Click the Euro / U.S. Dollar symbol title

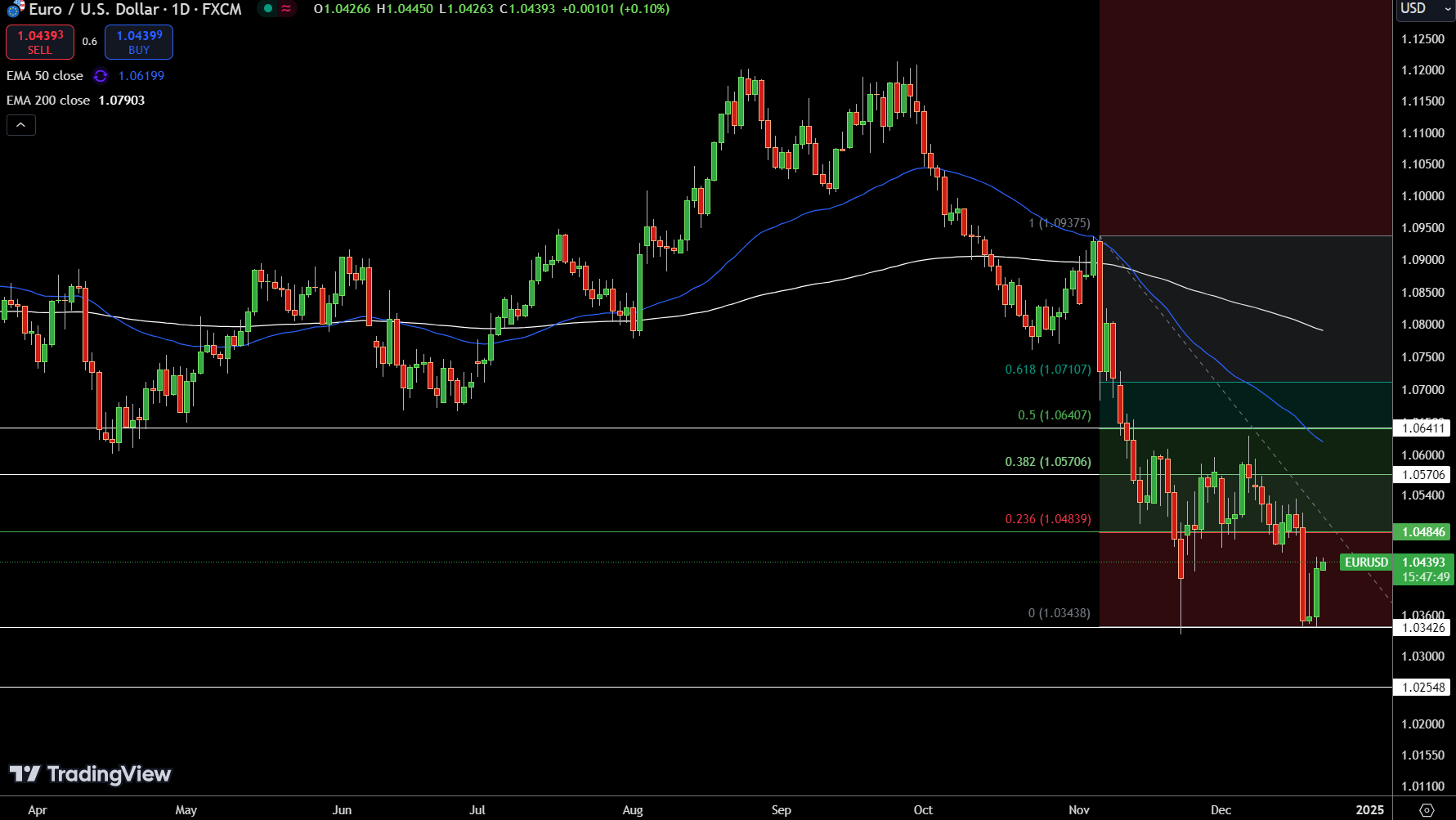coord(136,9)
